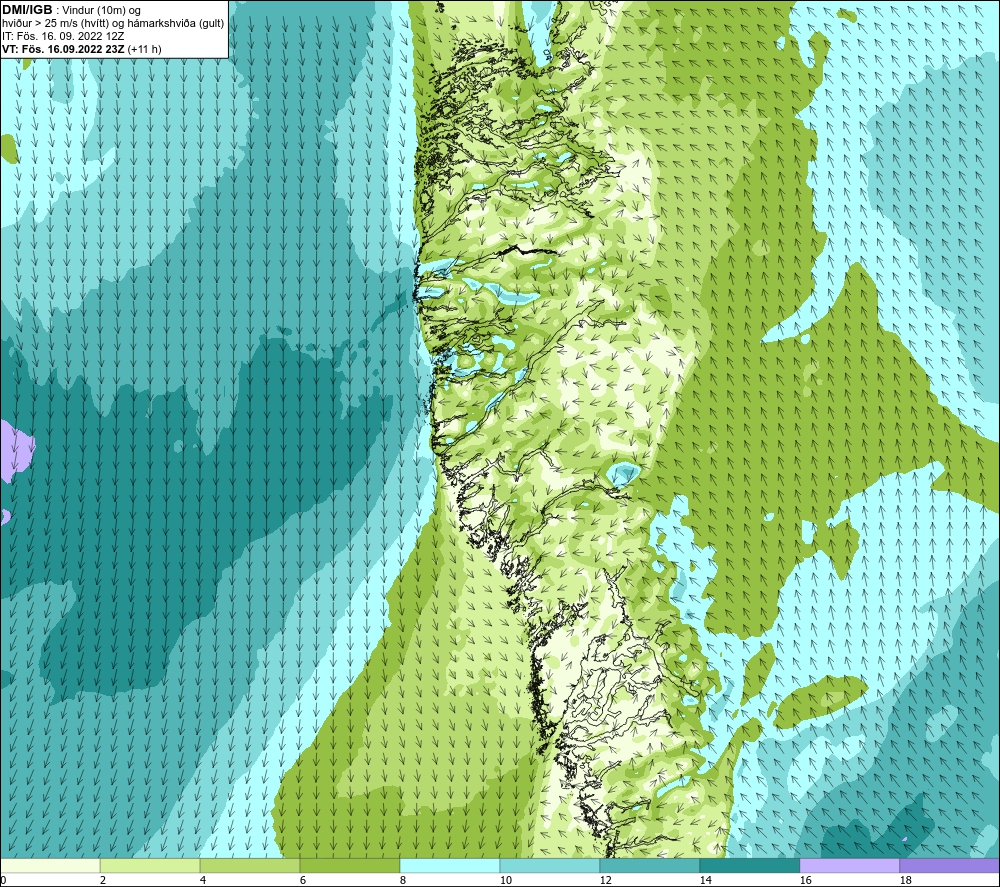Click the 'VT: Fös. 16.09.2022 23Z' text
This screenshot has height=887, width=1000.
click(63, 49)
